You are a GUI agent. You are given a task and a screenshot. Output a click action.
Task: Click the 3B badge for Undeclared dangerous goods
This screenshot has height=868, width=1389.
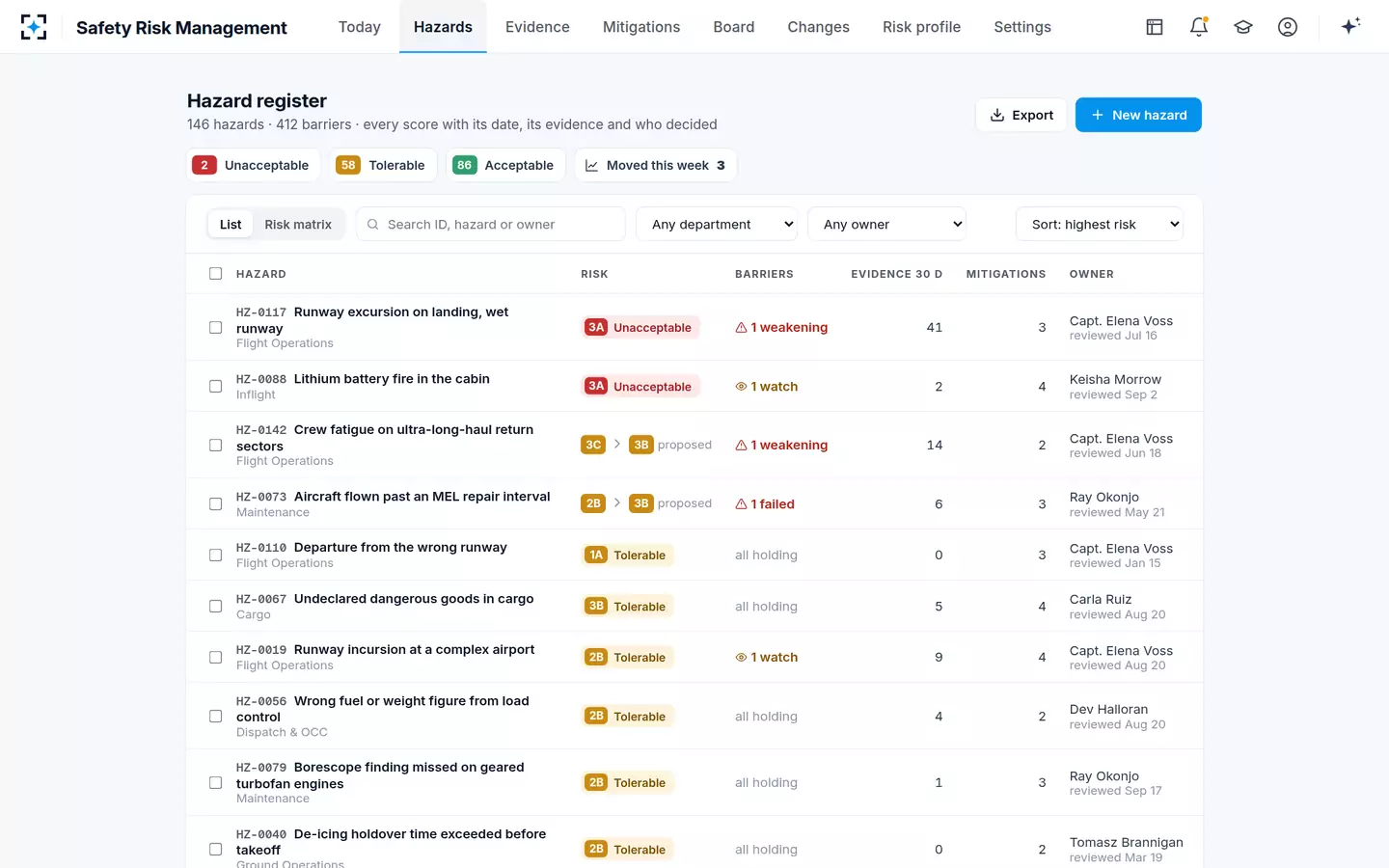pyautogui.click(x=596, y=607)
